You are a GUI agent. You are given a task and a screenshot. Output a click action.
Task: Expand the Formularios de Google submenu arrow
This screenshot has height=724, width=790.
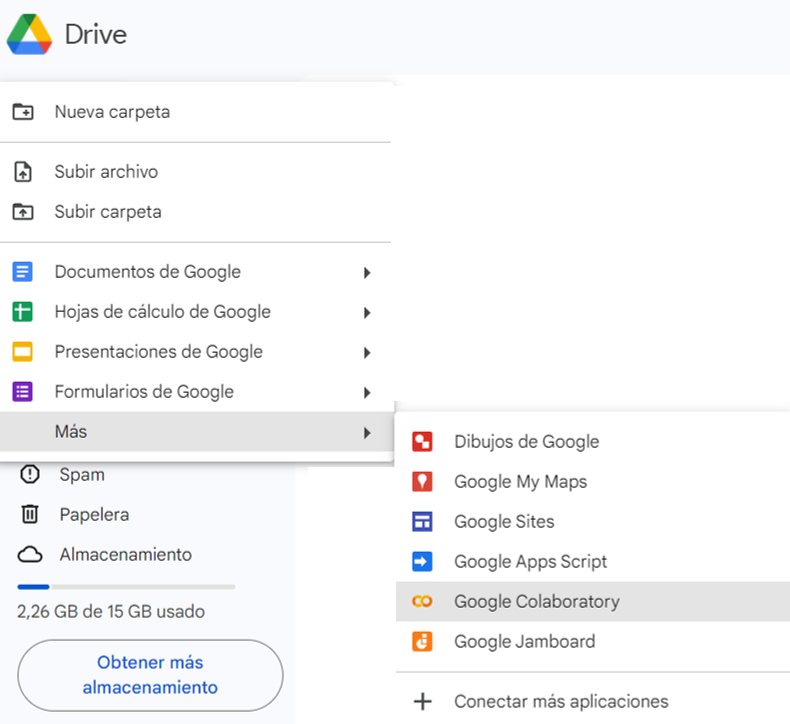[367, 392]
